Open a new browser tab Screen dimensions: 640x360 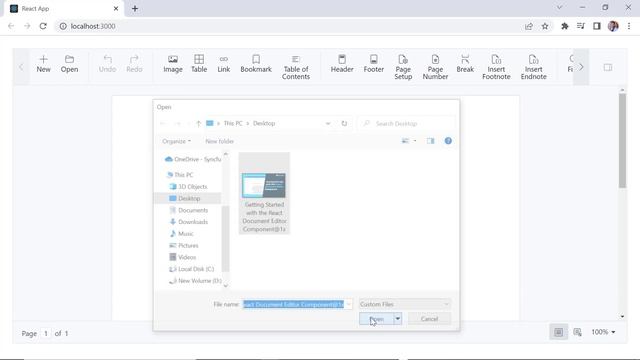(135, 8)
